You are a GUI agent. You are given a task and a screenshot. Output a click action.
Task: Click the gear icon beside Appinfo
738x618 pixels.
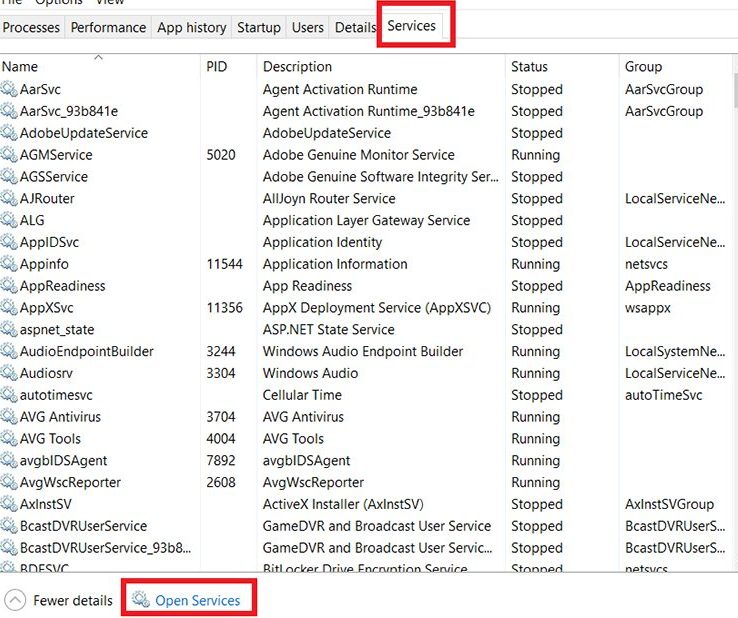click(x=9, y=264)
